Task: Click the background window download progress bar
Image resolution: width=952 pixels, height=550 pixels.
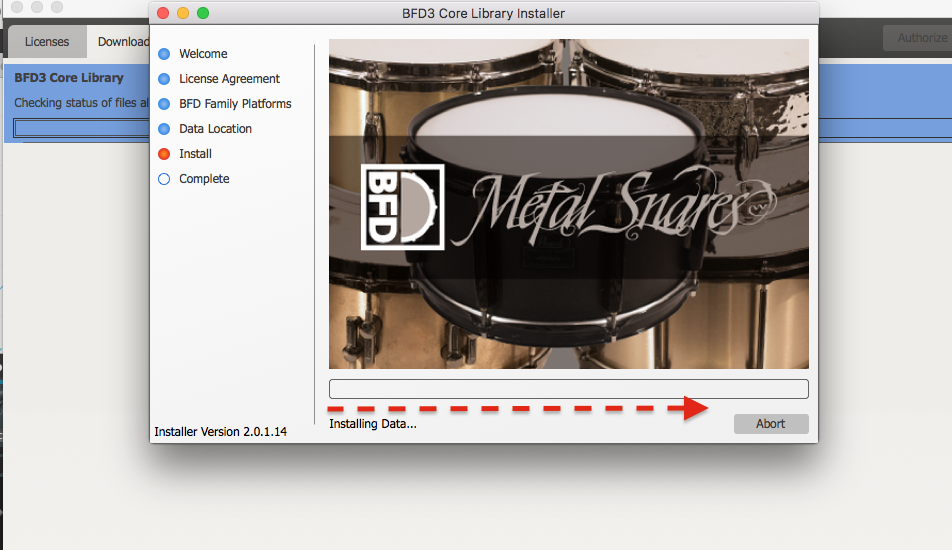Action: tap(81, 128)
